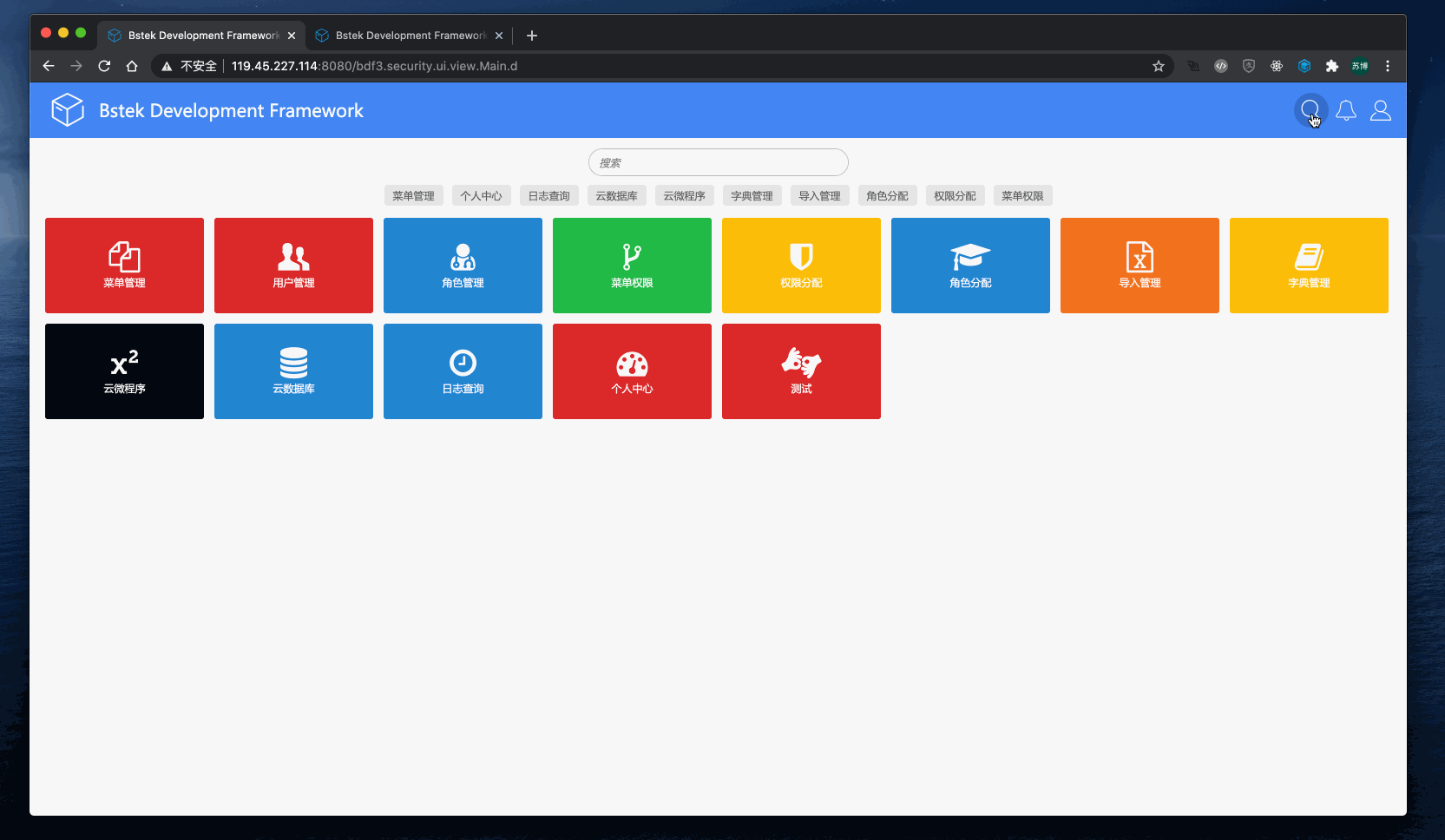This screenshot has height=840, width=1445.
Task: Select the 导入管理 quick tag
Action: 820,196
